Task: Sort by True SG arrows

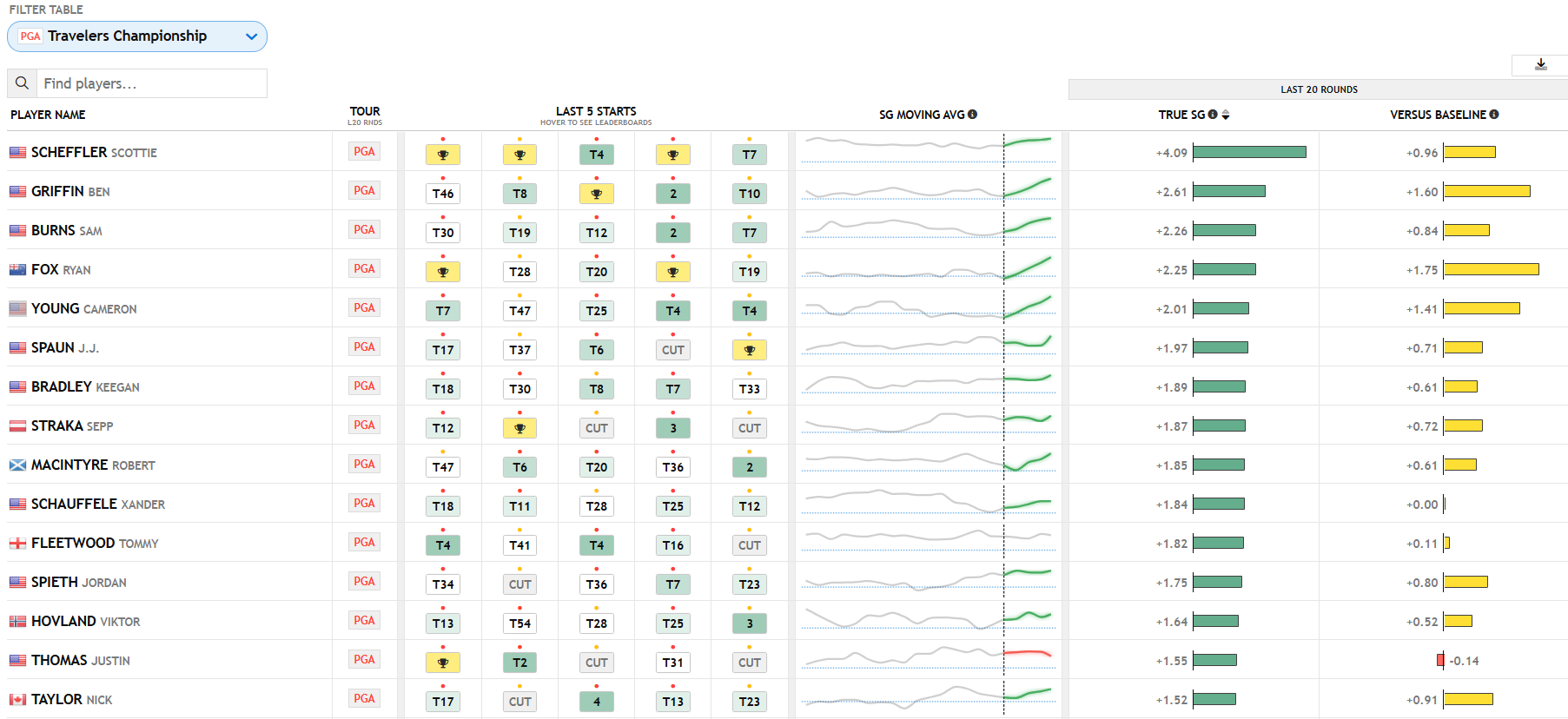Action: coord(1226,115)
